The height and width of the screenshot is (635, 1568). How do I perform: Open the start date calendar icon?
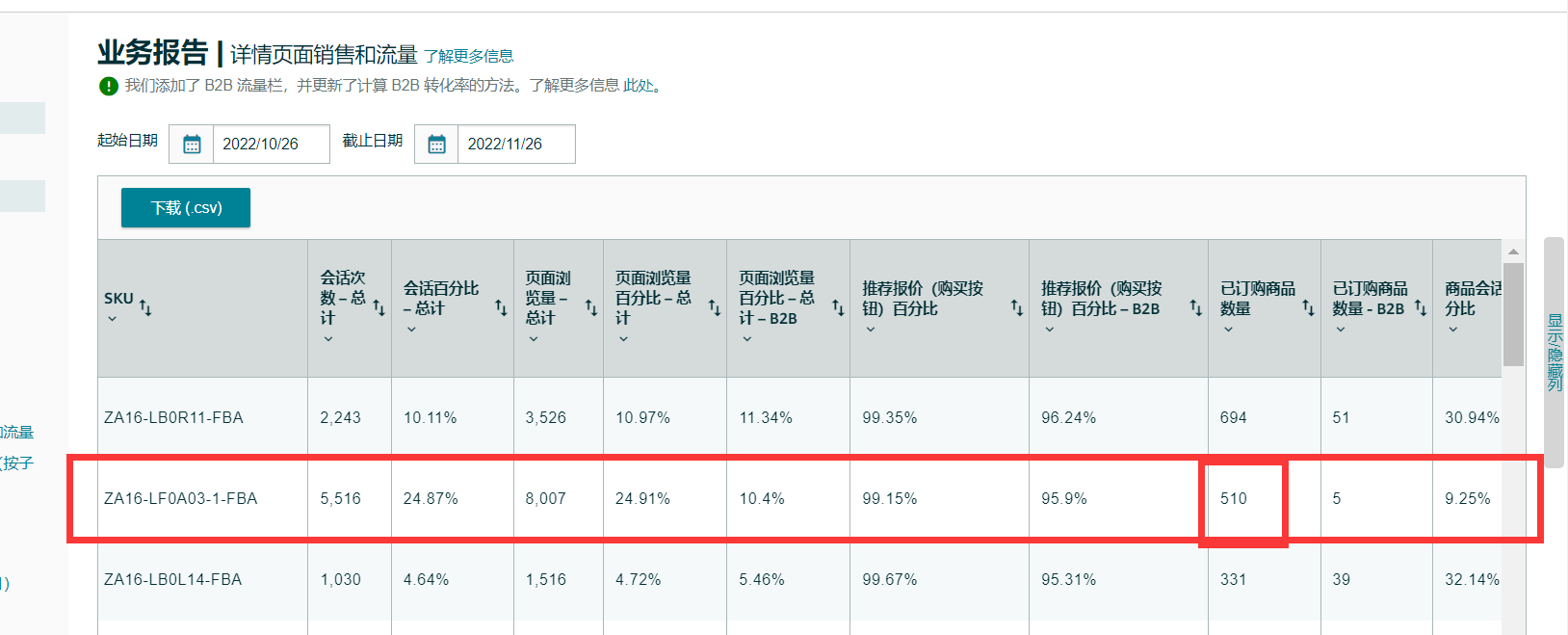pyautogui.click(x=192, y=145)
